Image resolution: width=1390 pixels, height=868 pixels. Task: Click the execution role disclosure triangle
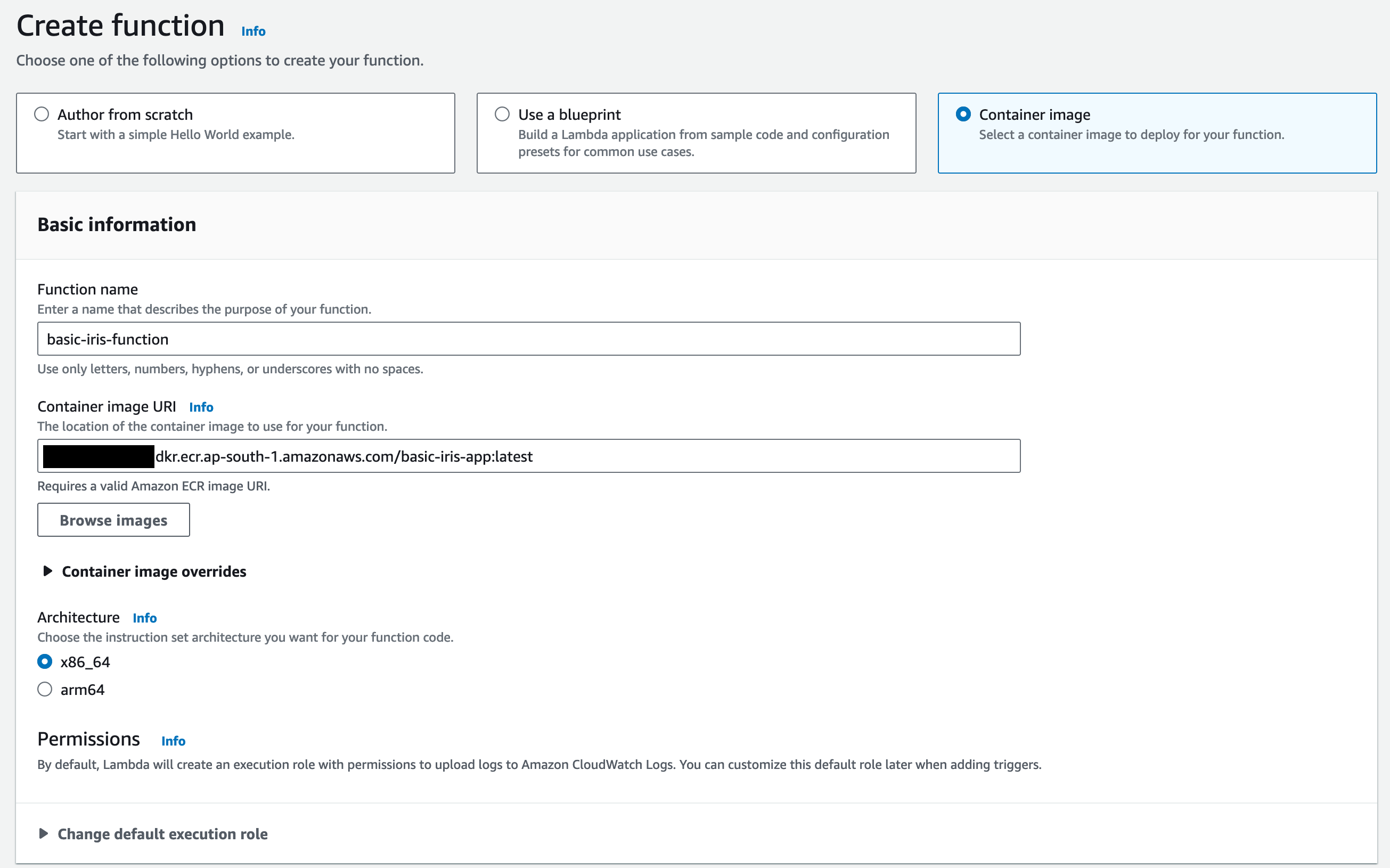[x=44, y=833]
